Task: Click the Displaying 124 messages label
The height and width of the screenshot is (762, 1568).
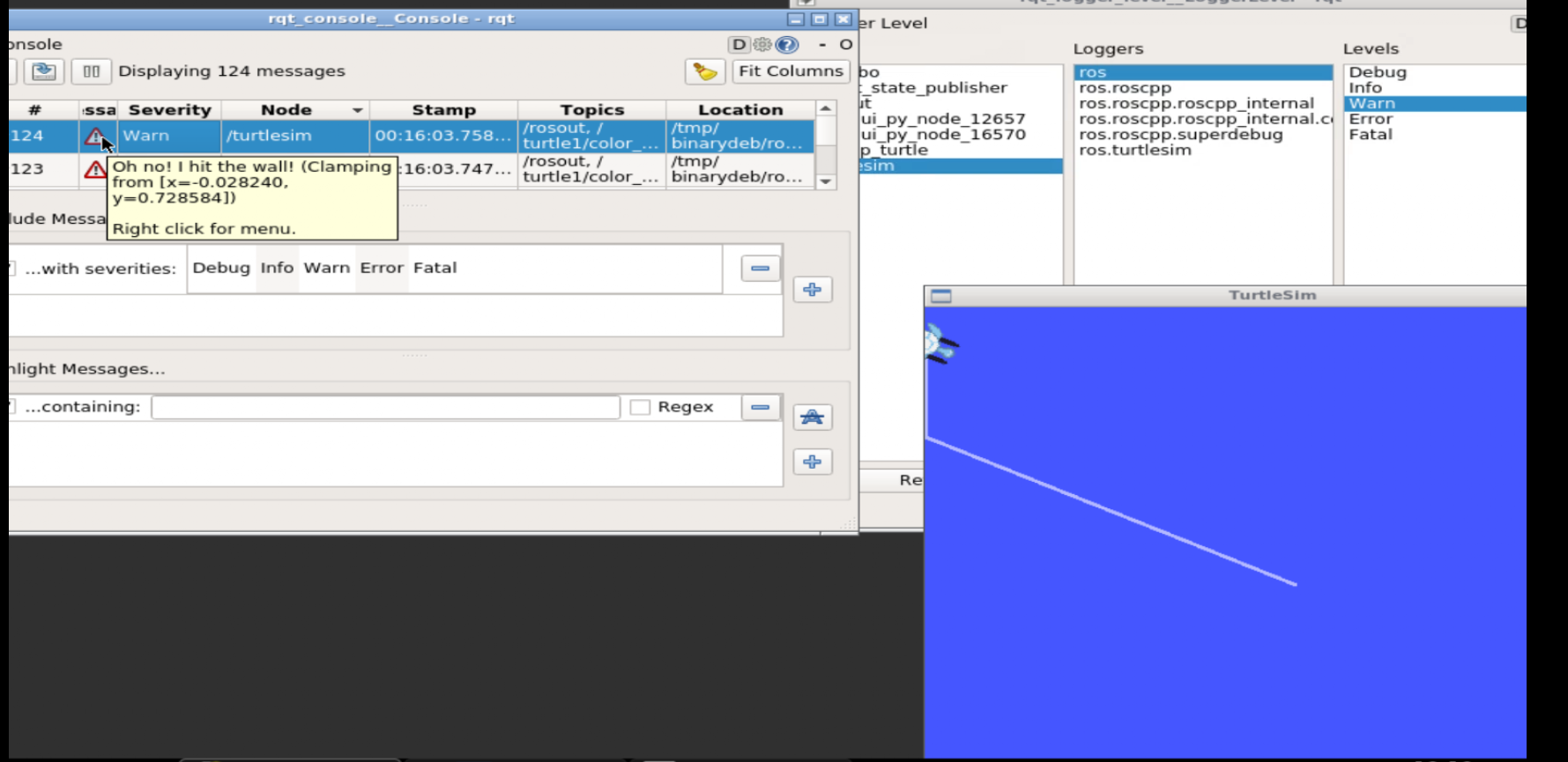Action: (232, 71)
